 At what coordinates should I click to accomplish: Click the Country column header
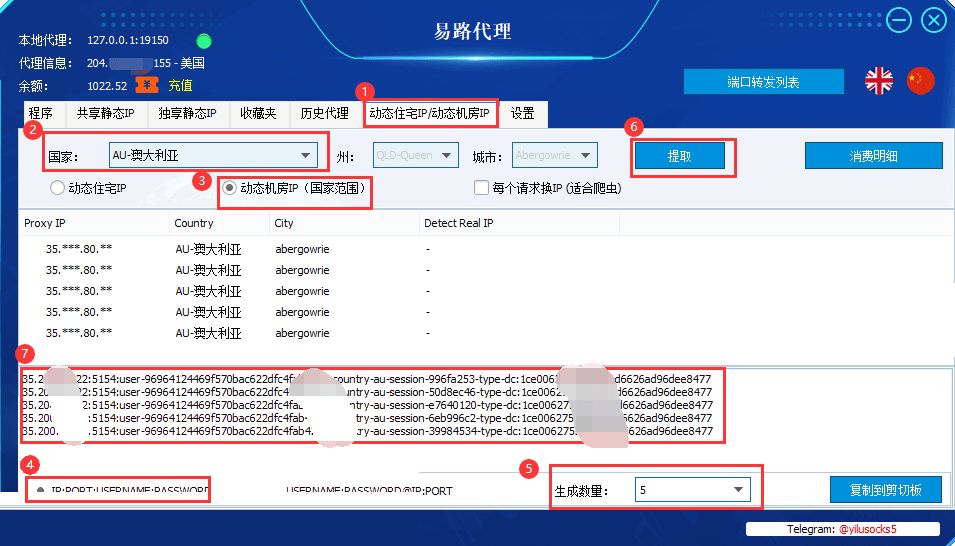pos(219,223)
